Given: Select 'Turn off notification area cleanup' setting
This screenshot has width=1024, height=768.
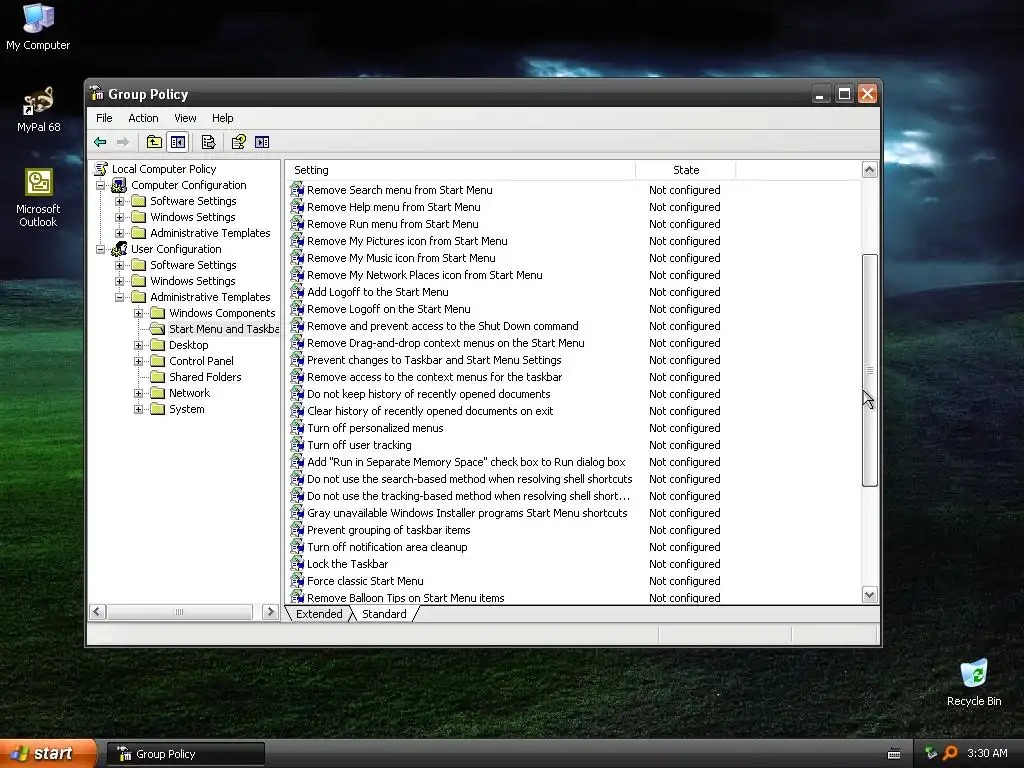Looking at the screenshot, I should click(387, 547).
